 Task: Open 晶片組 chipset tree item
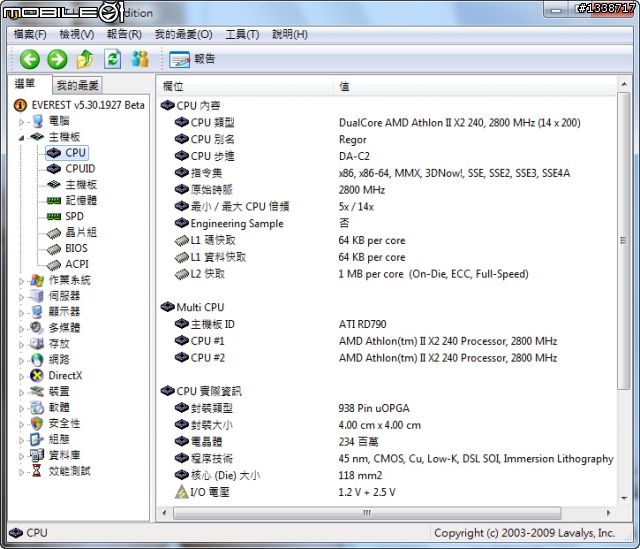click(72, 232)
